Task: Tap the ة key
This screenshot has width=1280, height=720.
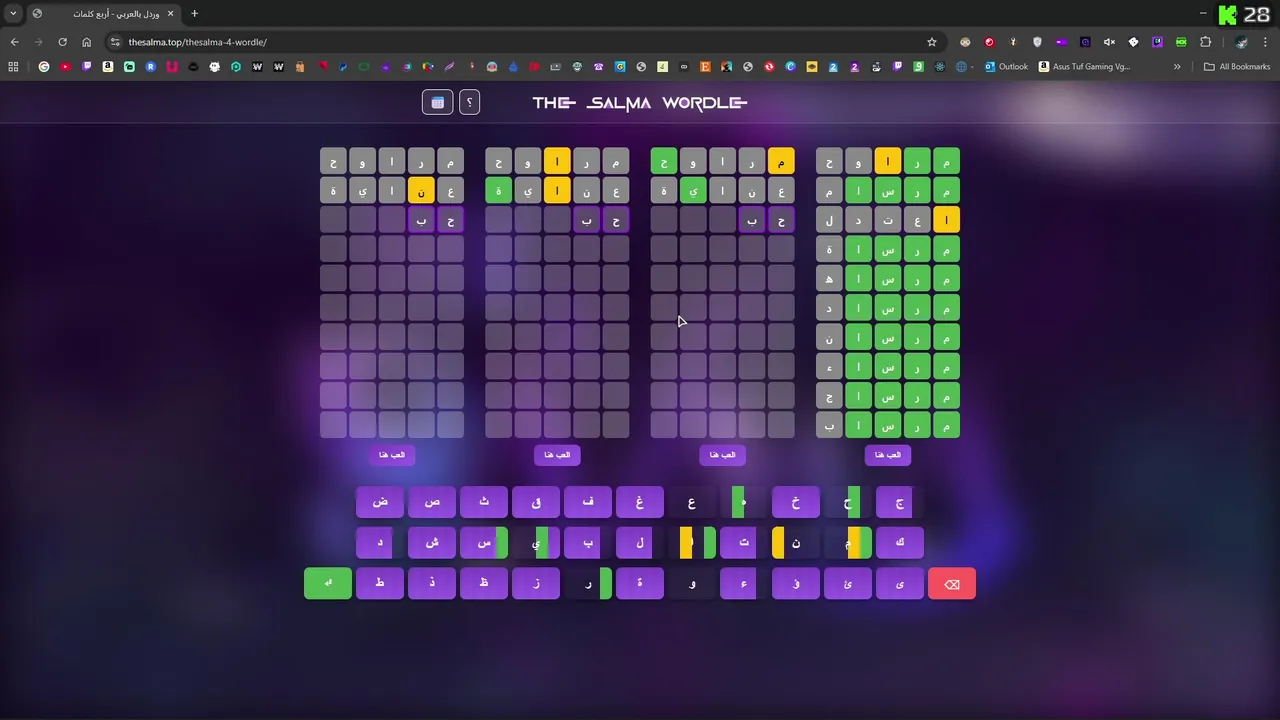Action: (640, 584)
